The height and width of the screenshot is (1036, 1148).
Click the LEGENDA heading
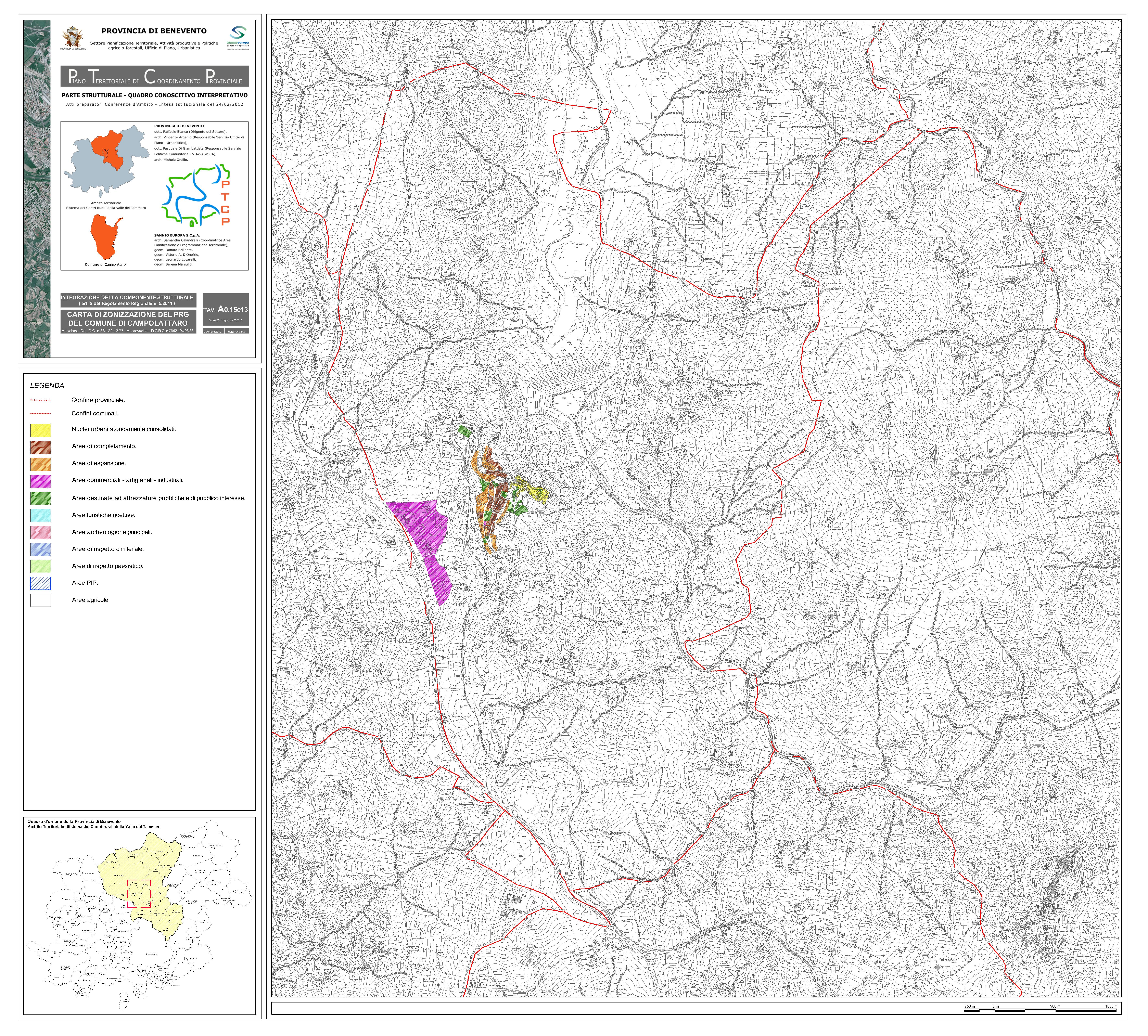point(47,386)
